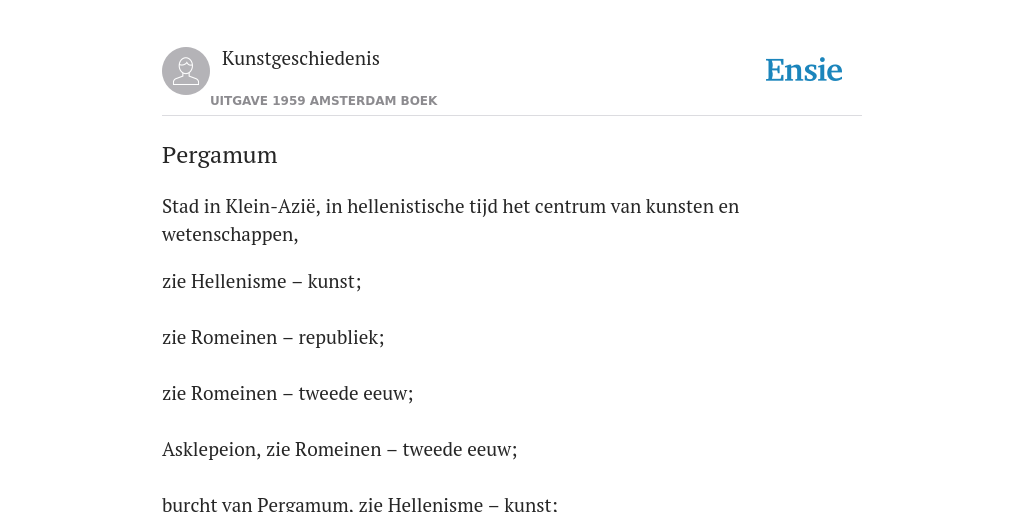Click the blue Ensie logo
The width and height of the screenshot is (1024, 512).
(804, 71)
